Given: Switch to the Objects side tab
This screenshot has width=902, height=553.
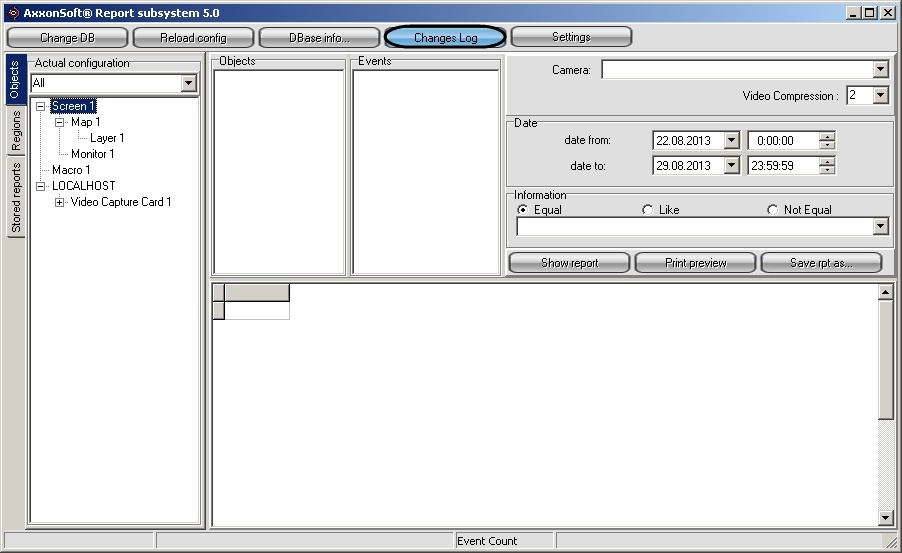Looking at the screenshot, I should pyautogui.click(x=15, y=79).
